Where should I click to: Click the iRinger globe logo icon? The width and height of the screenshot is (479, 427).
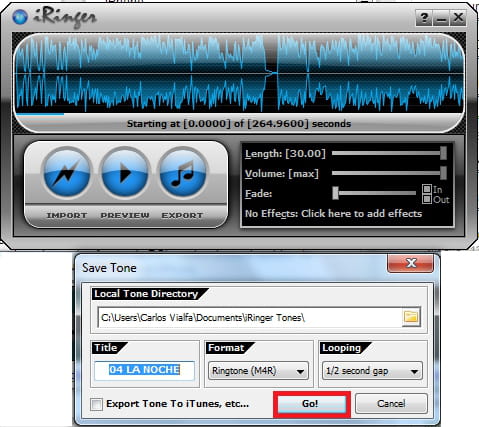[20, 16]
